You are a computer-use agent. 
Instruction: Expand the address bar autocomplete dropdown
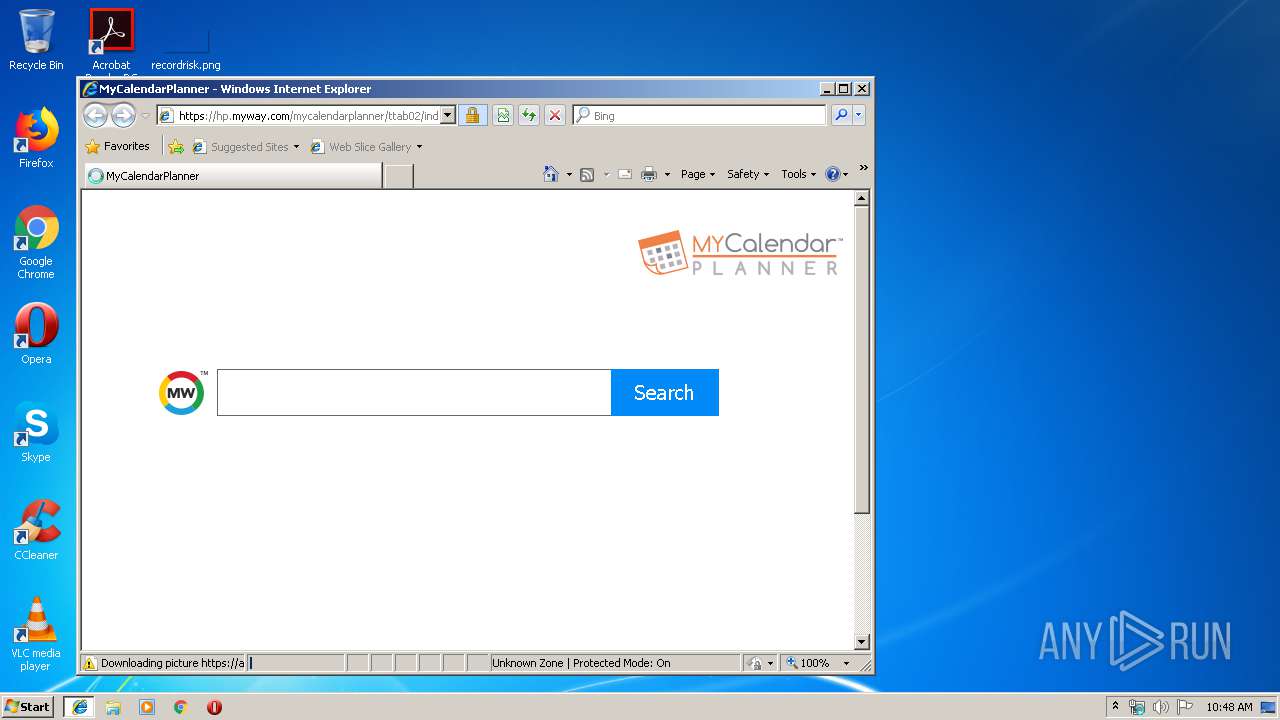(x=448, y=115)
